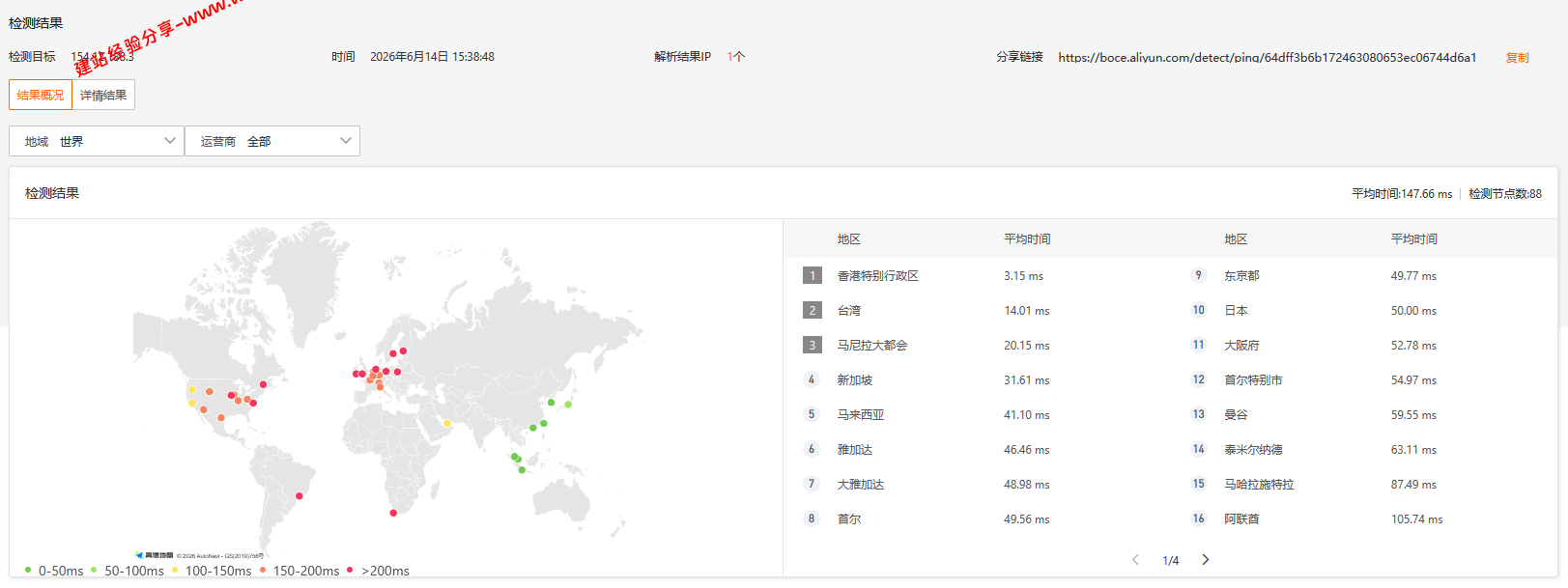Click the yellow map node in Middle East
Image resolution: width=1568 pixels, height=588 pixels.
point(446,423)
